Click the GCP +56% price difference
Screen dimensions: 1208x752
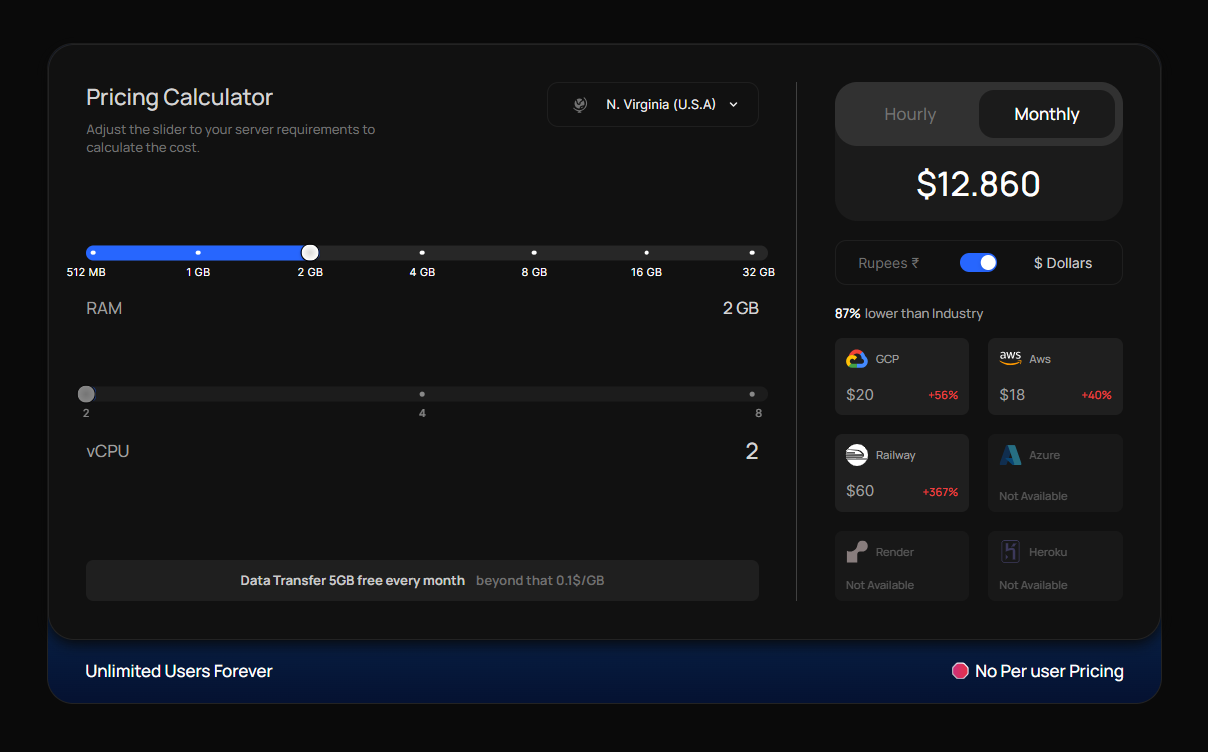[x=943, y=395]
